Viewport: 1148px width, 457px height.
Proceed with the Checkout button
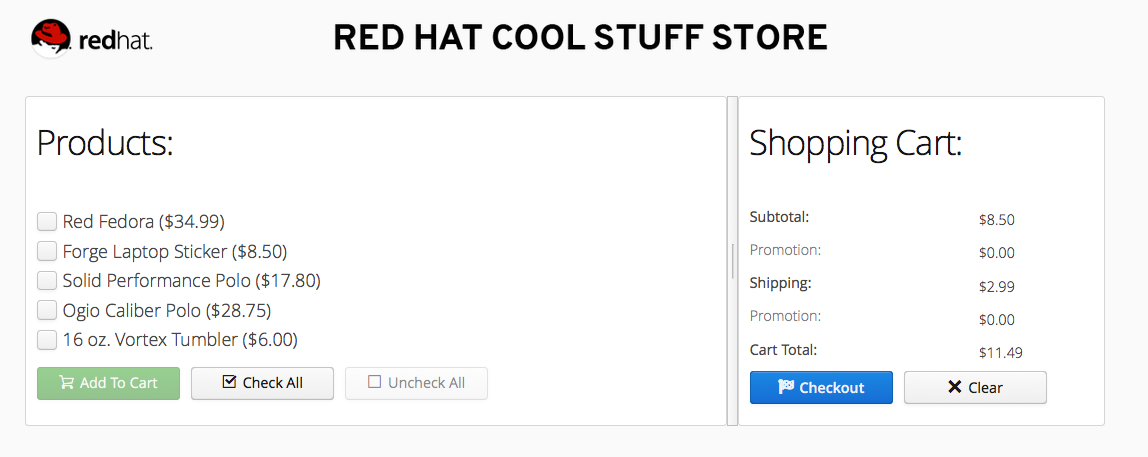coord(821,387)
